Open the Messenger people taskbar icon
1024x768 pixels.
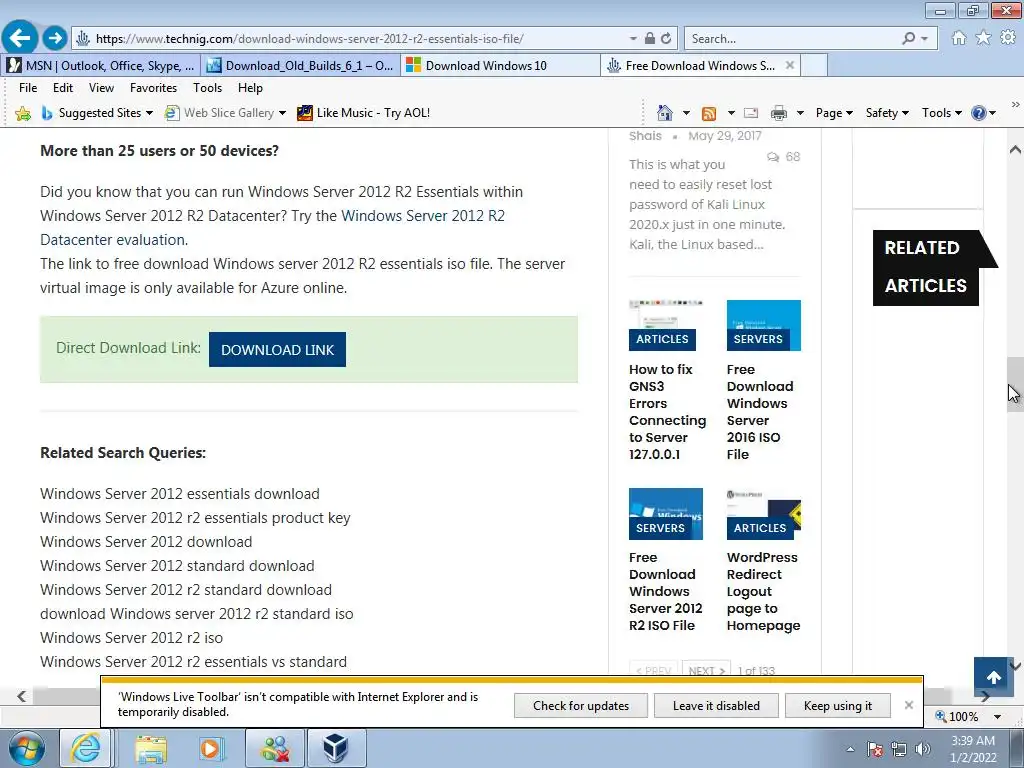275,748
